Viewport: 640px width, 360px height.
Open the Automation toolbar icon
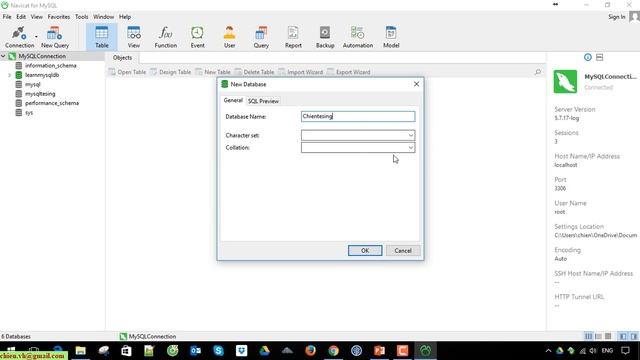tap(358, 37)
